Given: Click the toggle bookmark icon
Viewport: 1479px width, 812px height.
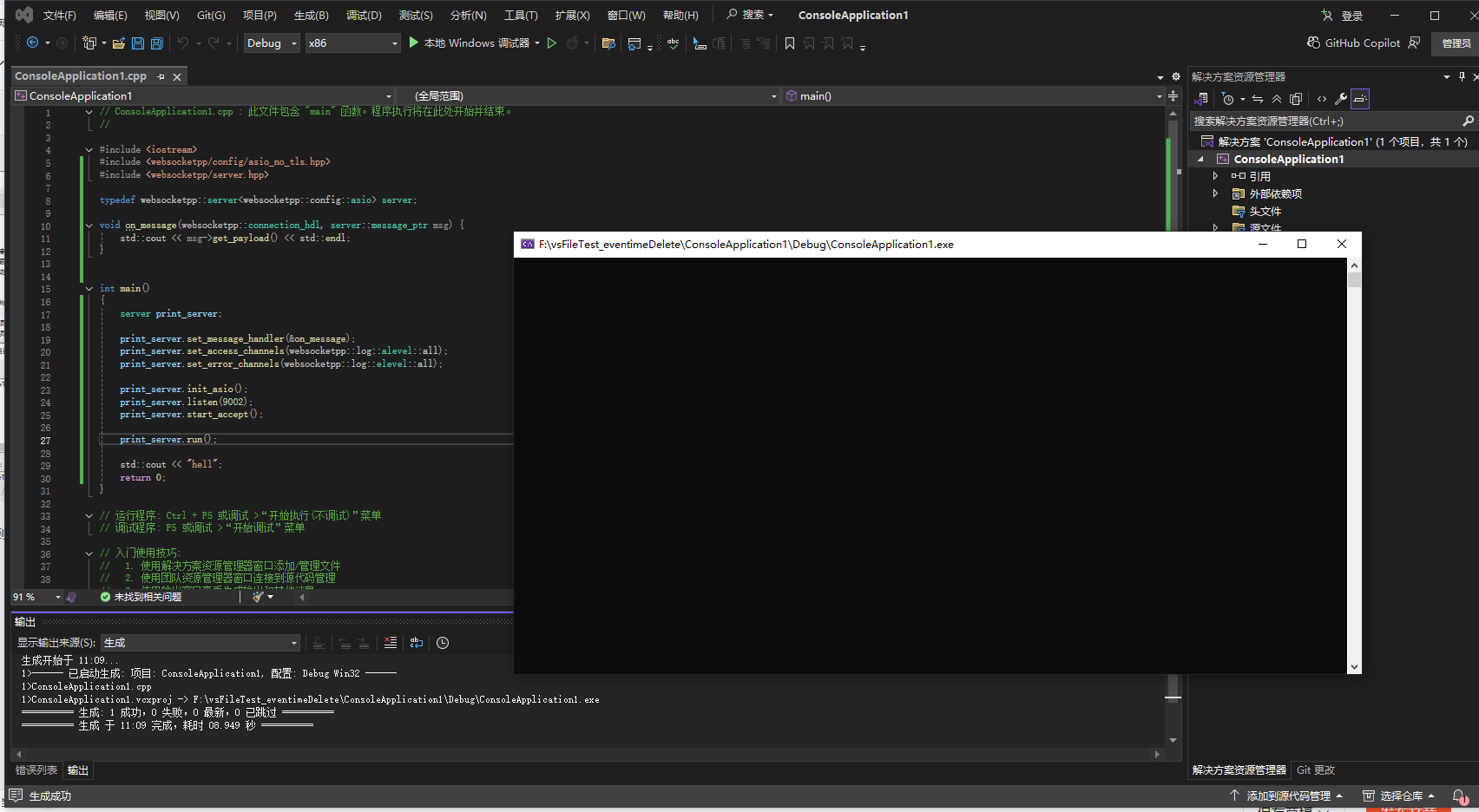Looking at the screenshot, I should pyautogui.click(x=790, y=43).
